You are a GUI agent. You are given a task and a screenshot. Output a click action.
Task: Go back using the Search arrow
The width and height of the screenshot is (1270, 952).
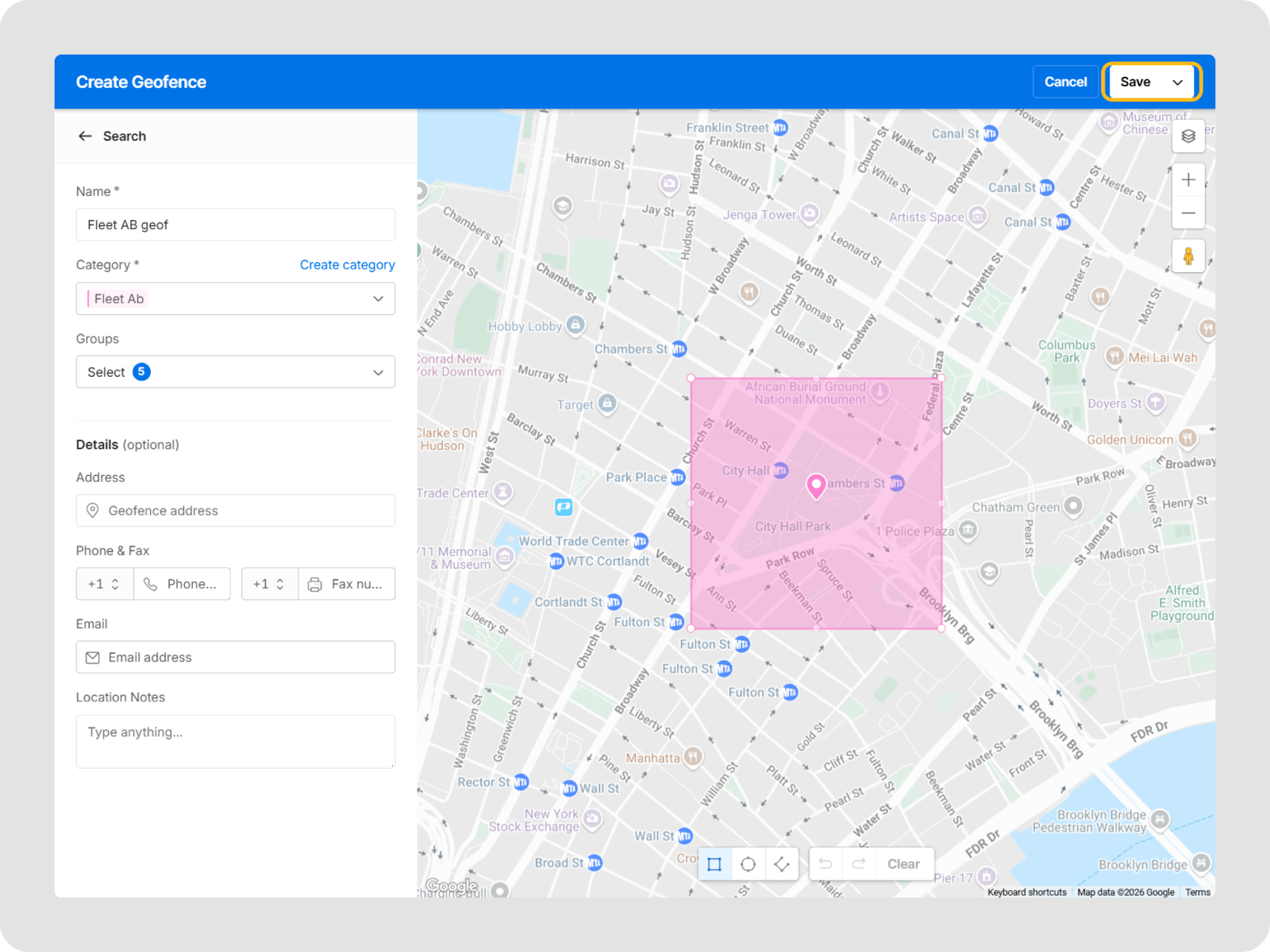click(85, 136)
